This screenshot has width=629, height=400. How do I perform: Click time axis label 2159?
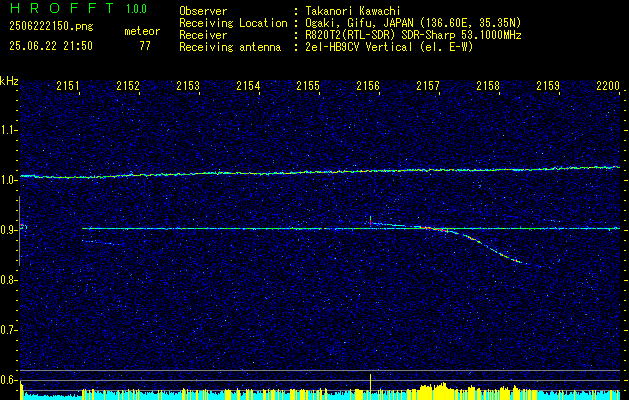click(548, 86)
